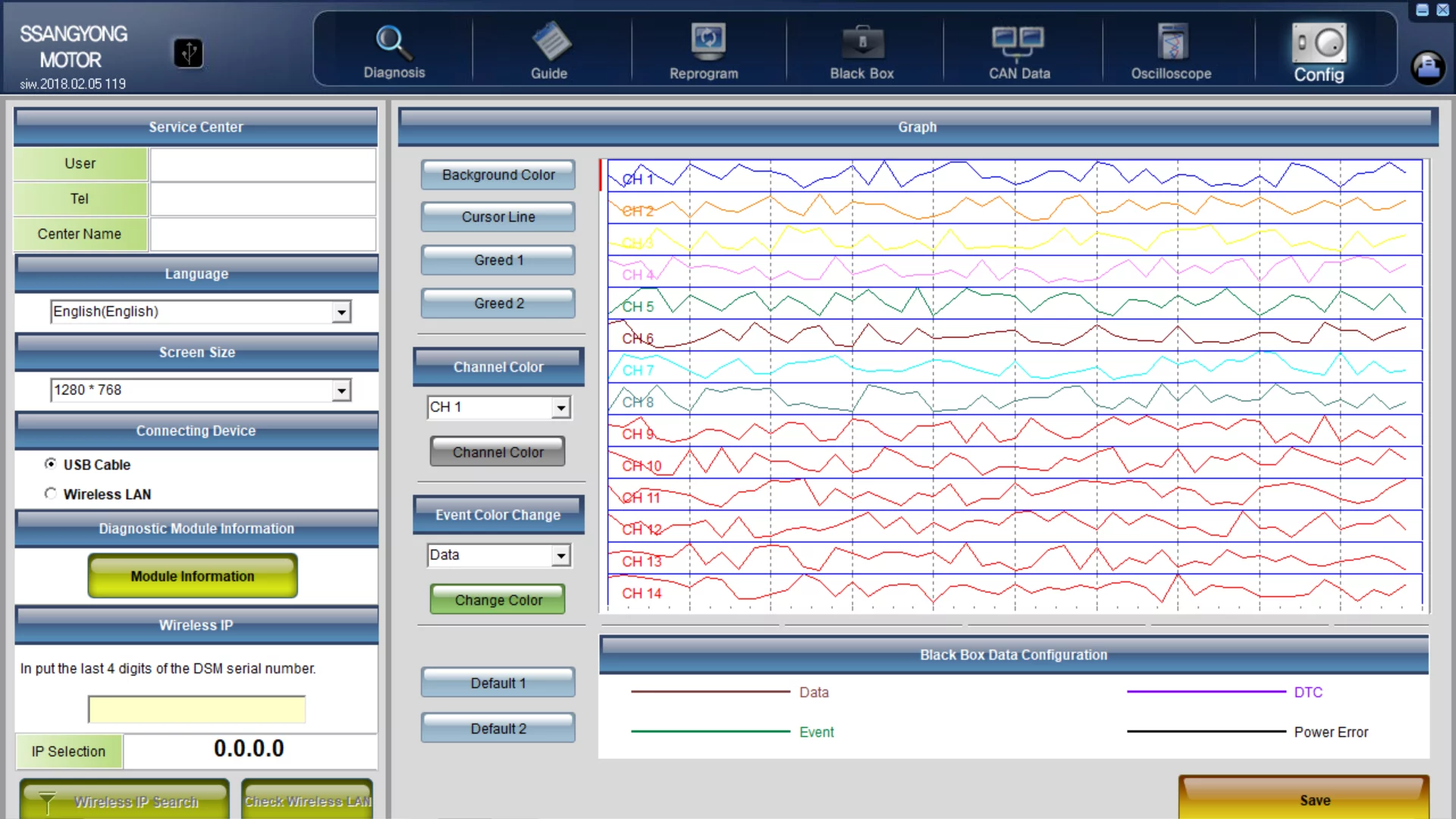Image resolution: width=1456 pixels, height=819 pixels.
Task: Expand the CH 1 channel dropdown
Action: pos(560,408)
